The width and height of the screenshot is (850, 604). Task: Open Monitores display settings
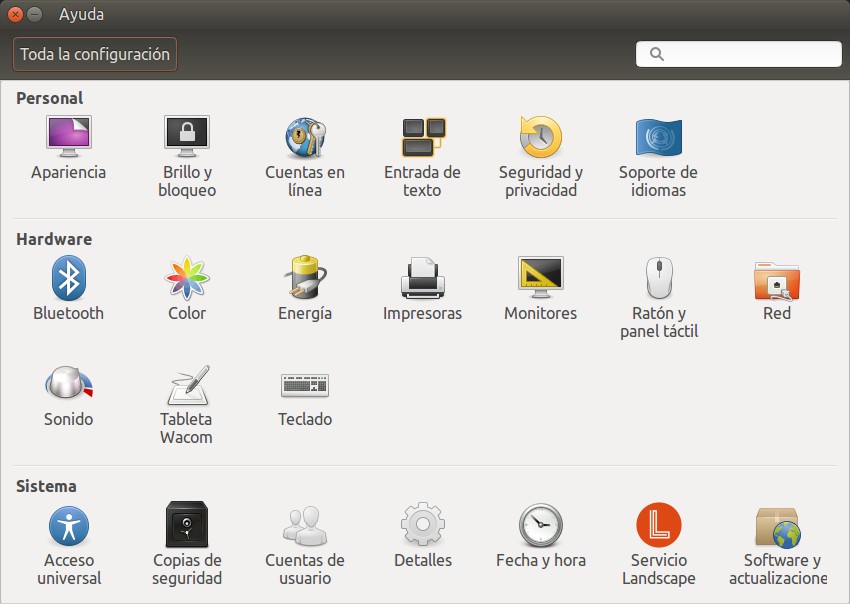pyautogui.click(x=540, y=279)
